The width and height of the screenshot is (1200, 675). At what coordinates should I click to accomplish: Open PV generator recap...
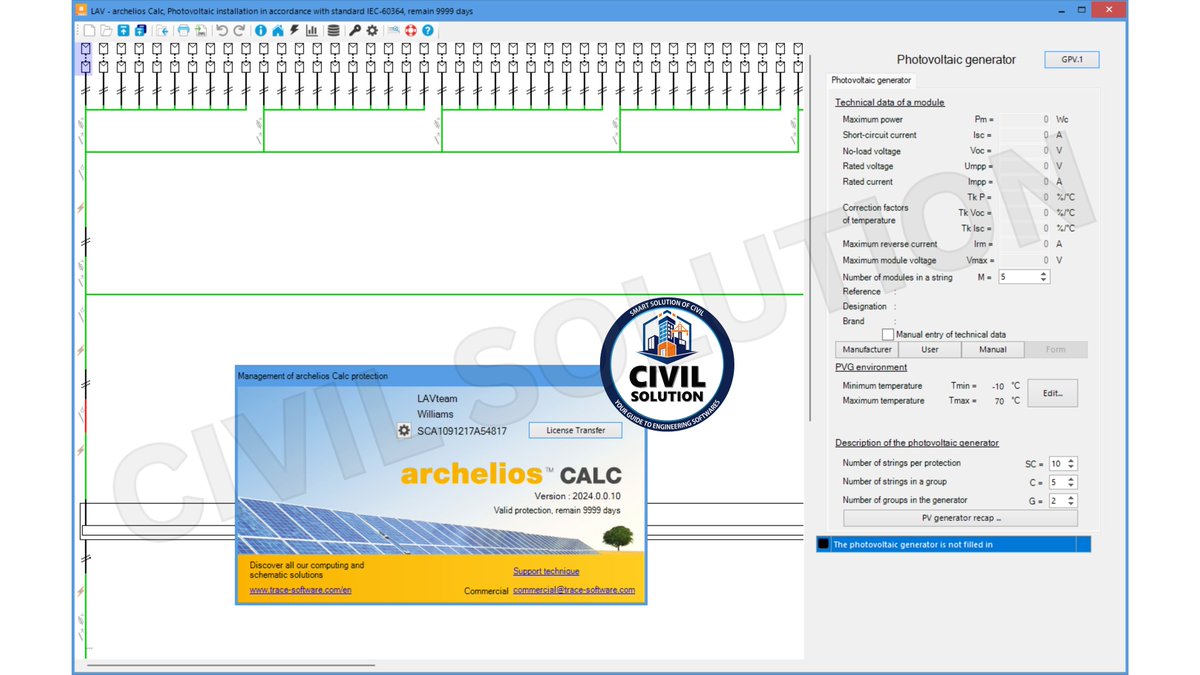point(961,518)
